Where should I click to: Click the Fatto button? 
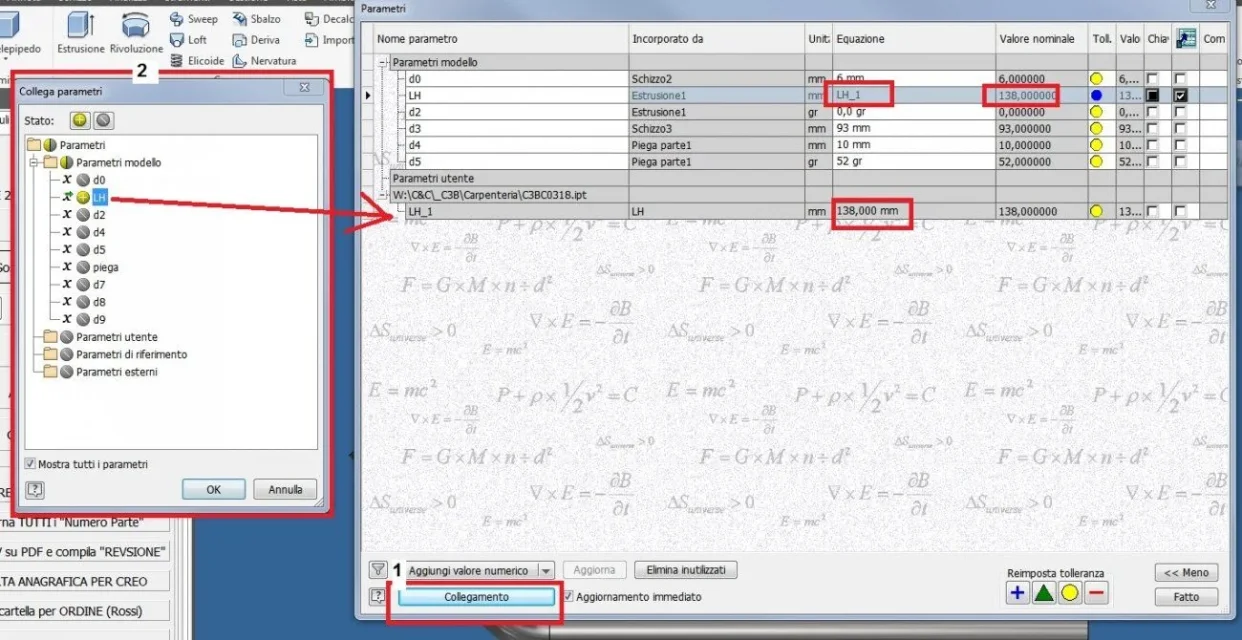click(x=1186, y=597)
